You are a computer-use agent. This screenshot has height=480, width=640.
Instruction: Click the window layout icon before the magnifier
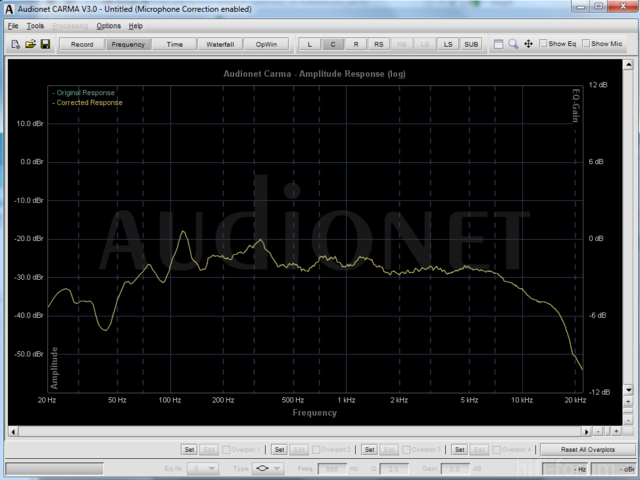tap(498, 44)
